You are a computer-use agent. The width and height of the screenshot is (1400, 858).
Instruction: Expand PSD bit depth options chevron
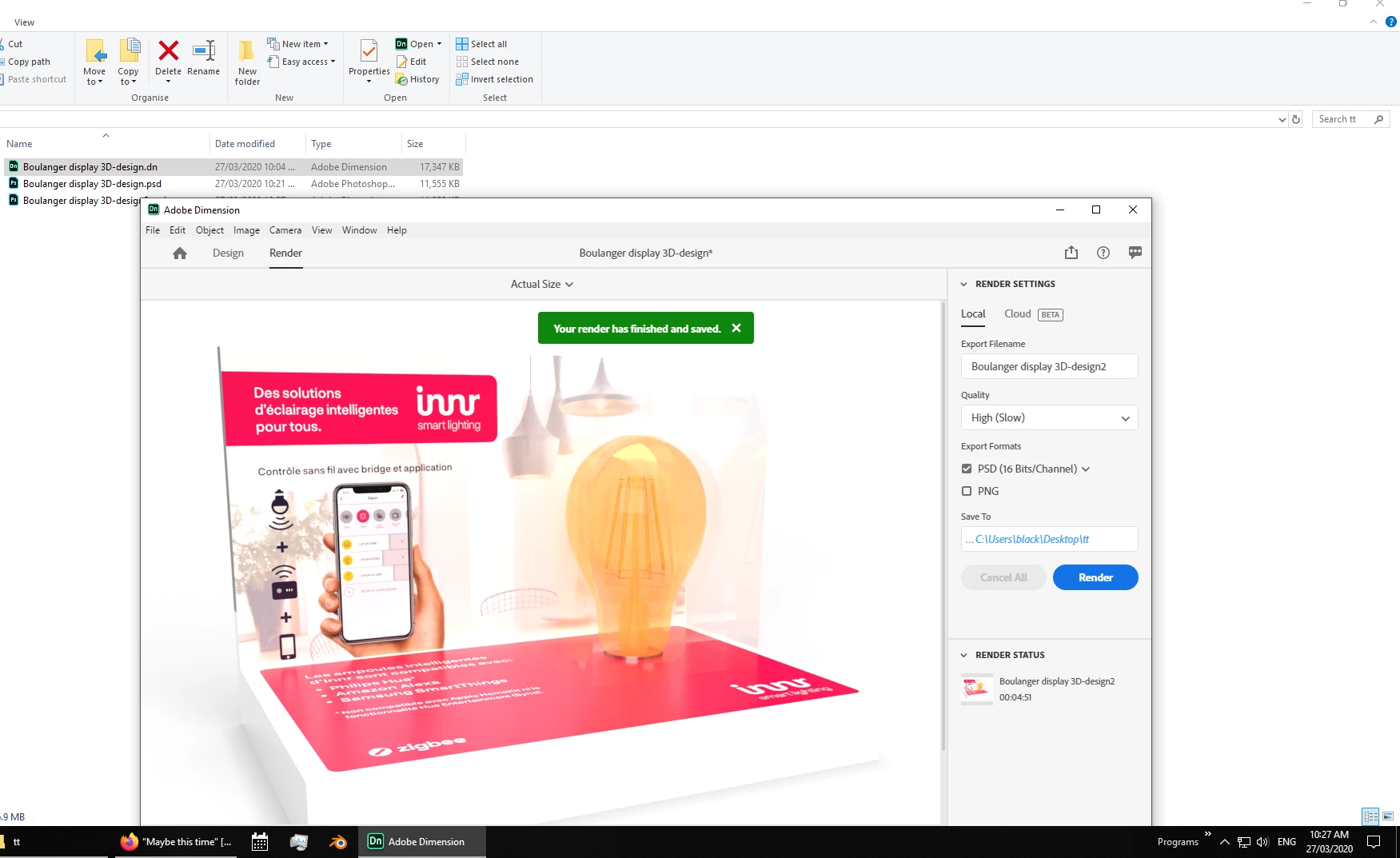tap(1086, 469)
